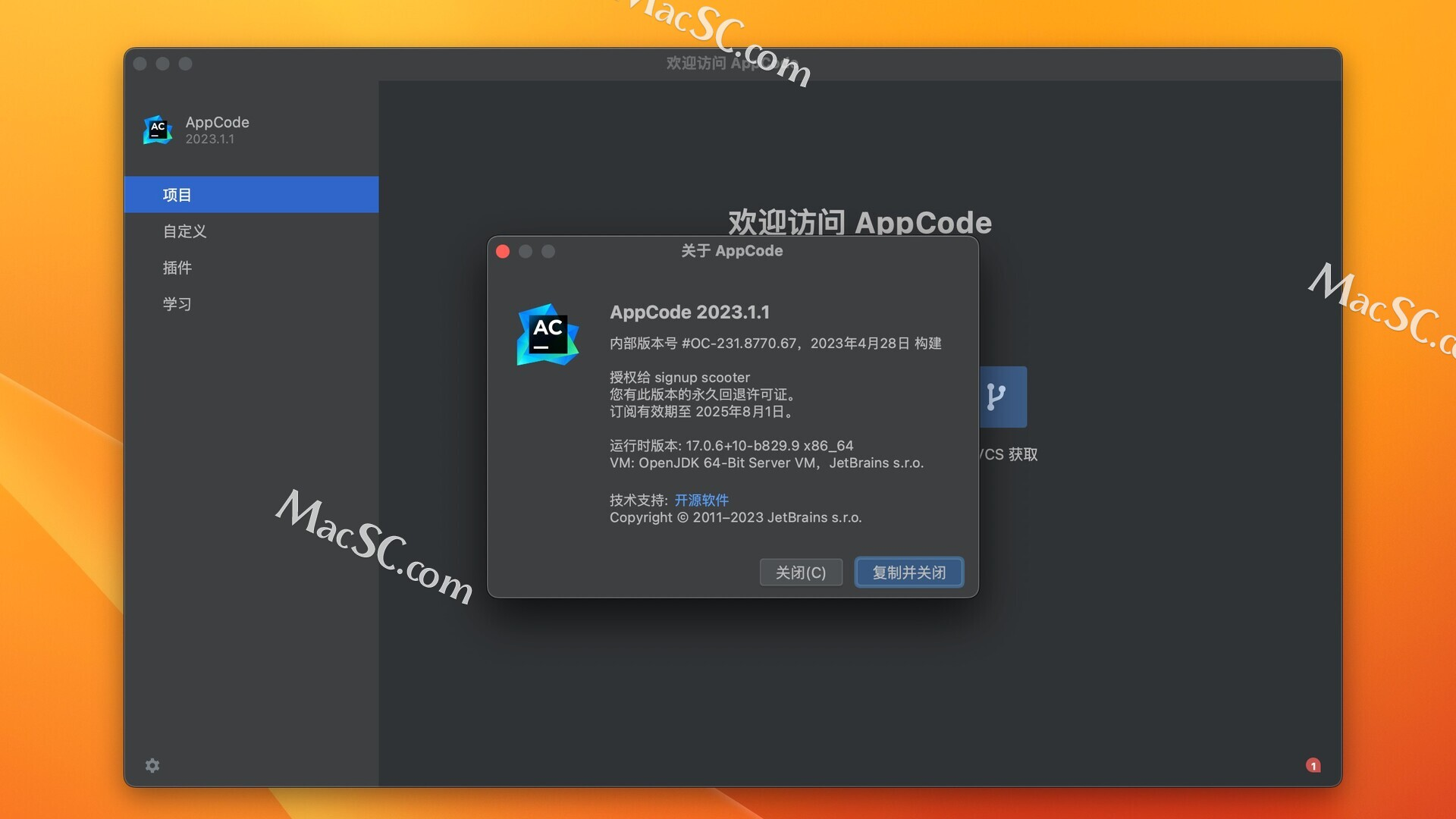Screen dimensions: 1456x819
Task: Close the About AppCode dialog with red button
Action: [x=503, y=251]
